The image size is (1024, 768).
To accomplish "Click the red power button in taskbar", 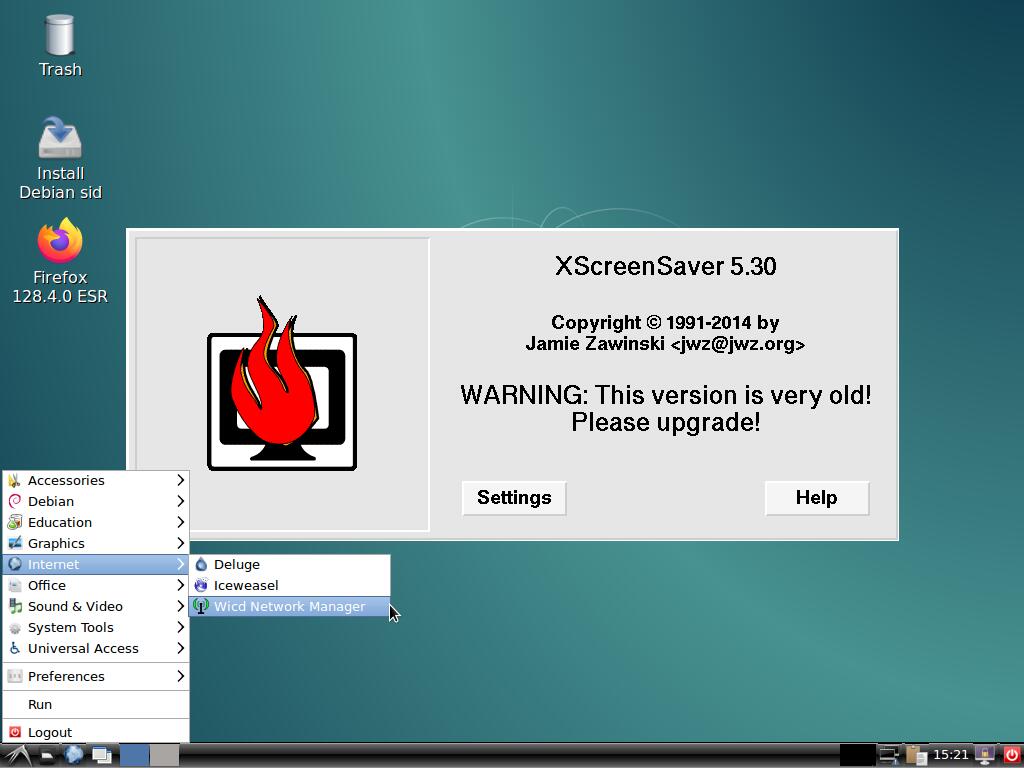I will point(1012,756).
